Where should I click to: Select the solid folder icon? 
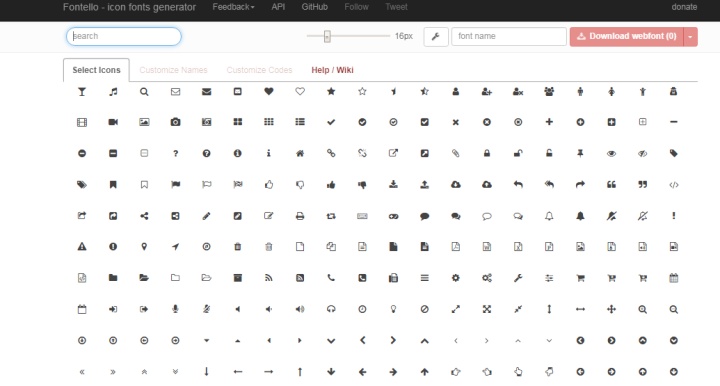click(x=113, y=278)
